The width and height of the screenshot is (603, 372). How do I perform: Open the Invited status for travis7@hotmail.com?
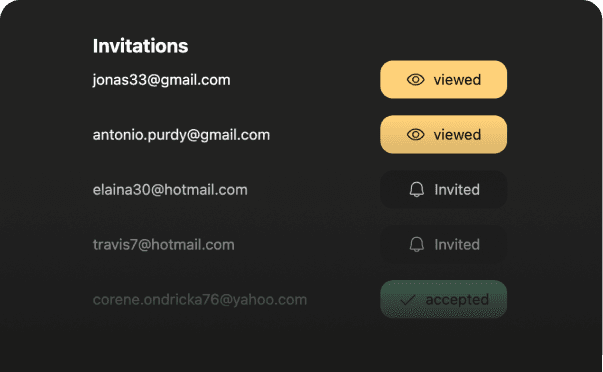pyautogui.click(x=443, y=245)
